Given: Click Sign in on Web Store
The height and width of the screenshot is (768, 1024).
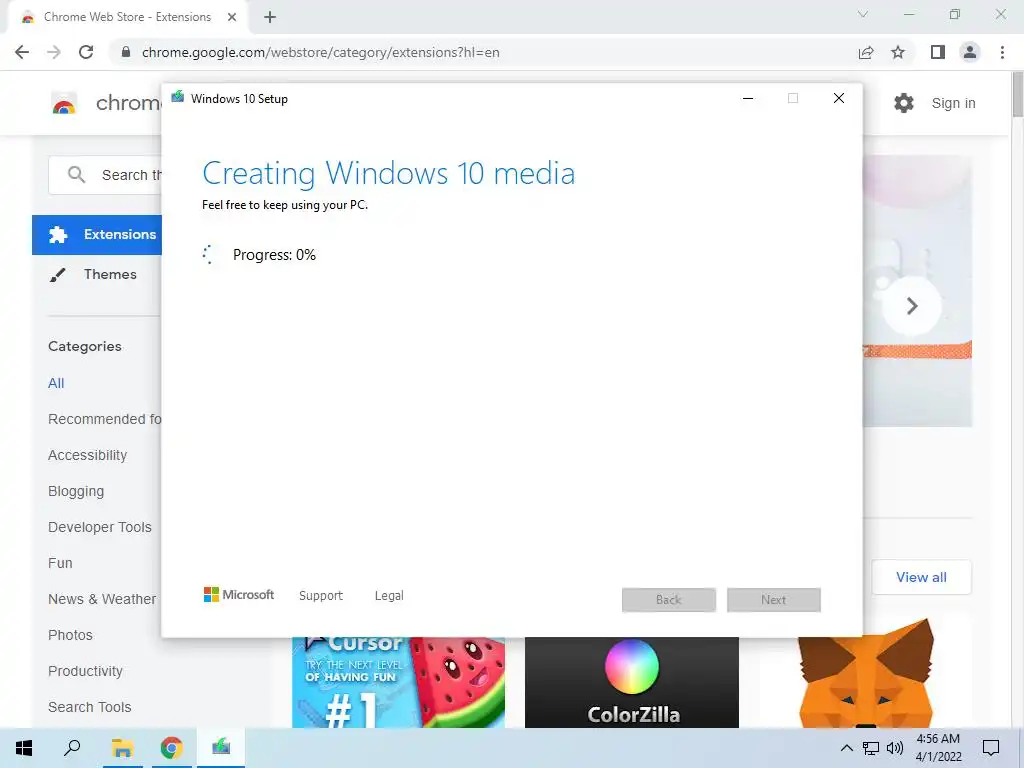Looking at the screenshot, I should (x=953, y=103).
